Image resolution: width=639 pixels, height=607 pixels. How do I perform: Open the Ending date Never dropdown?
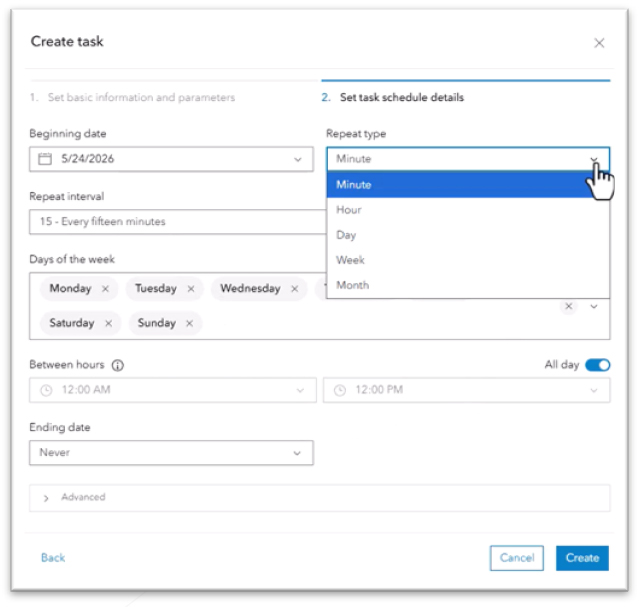[x=171, y=452]
